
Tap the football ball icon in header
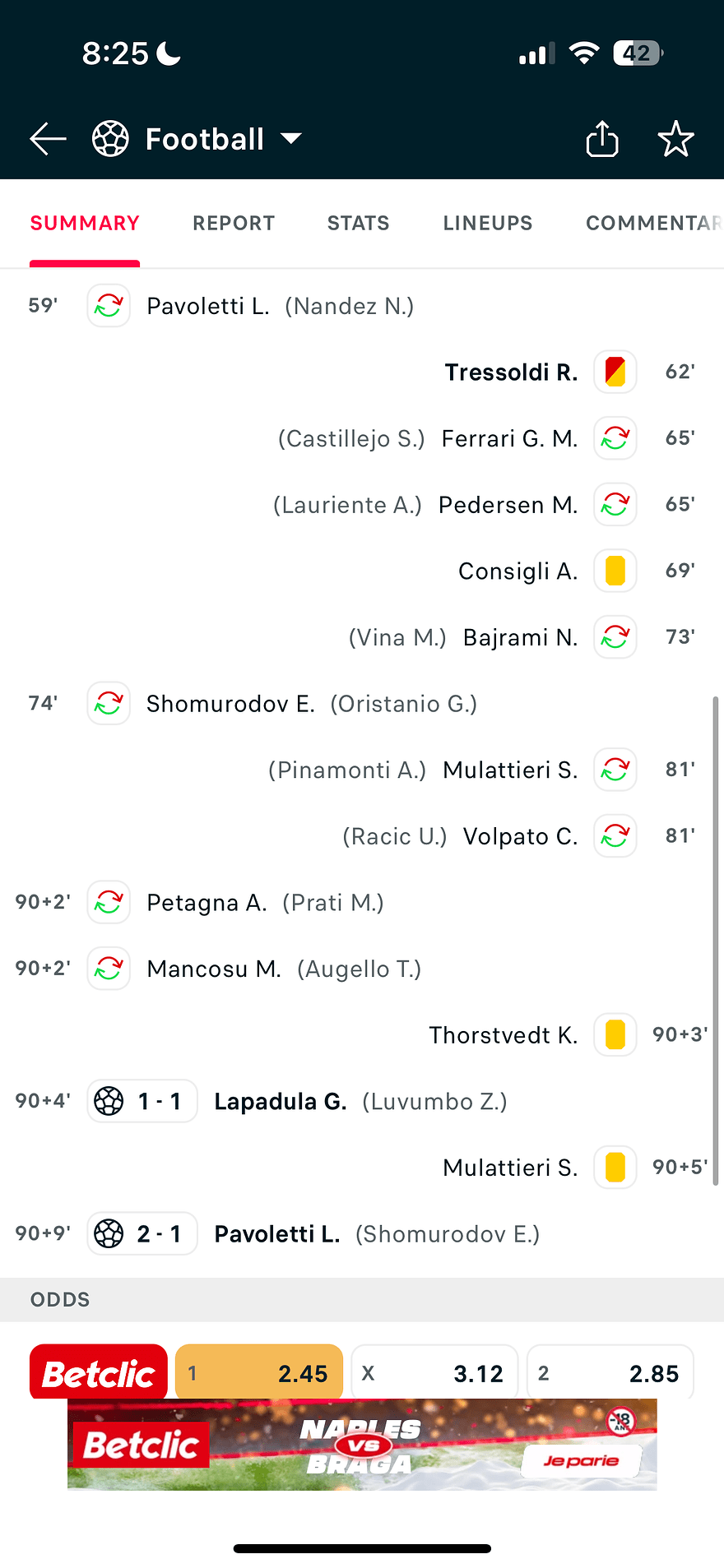click(110, 139)
